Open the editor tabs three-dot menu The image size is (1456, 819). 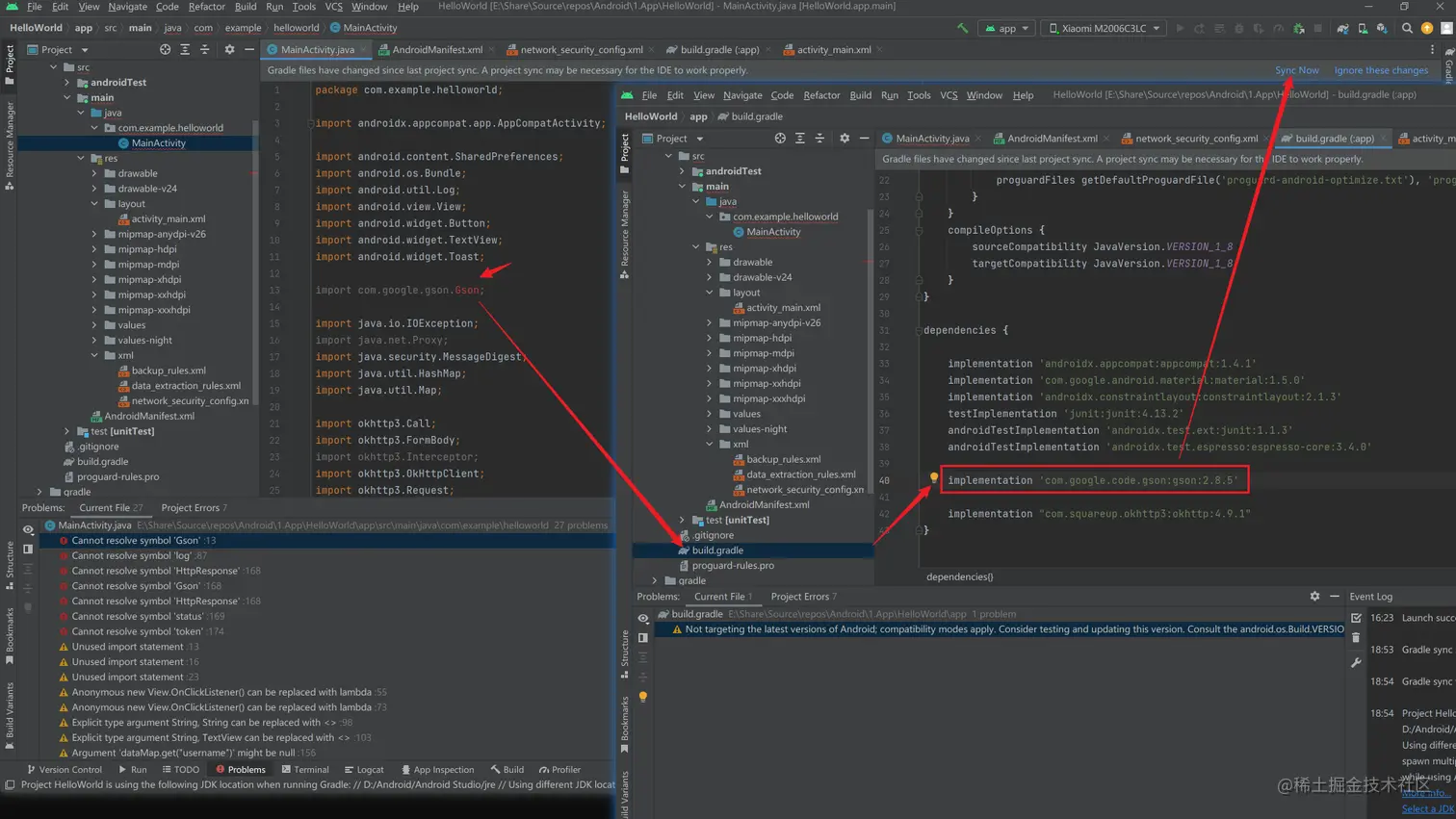1432,49
